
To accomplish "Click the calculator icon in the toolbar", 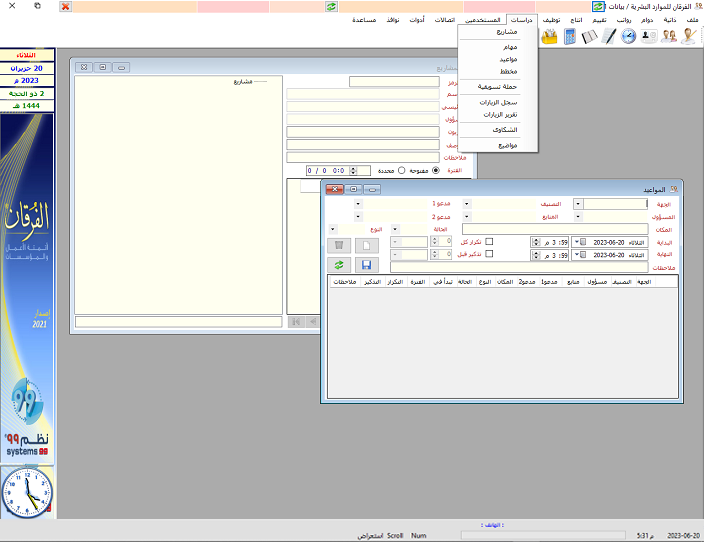I will click(x=570, y=36).
